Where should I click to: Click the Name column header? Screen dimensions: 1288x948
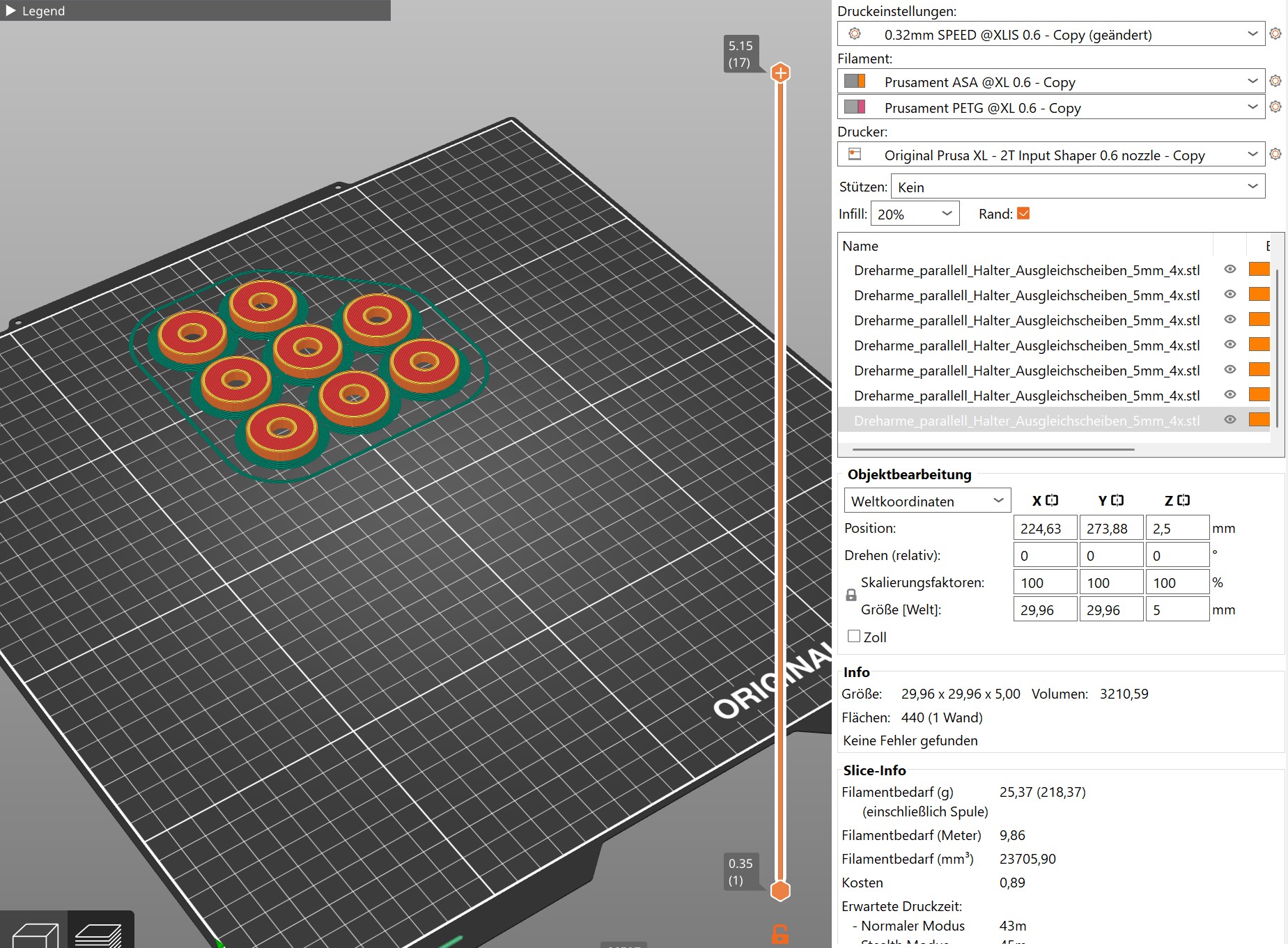coord(860,246)
